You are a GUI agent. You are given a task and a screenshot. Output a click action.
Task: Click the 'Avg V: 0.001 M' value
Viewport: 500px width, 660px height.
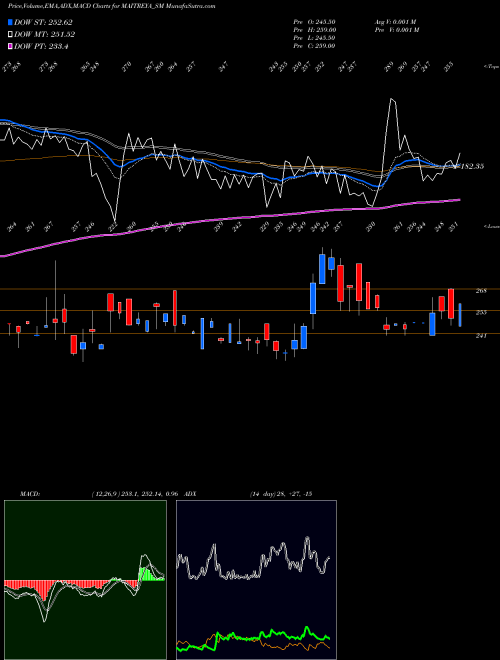point(395,22)
